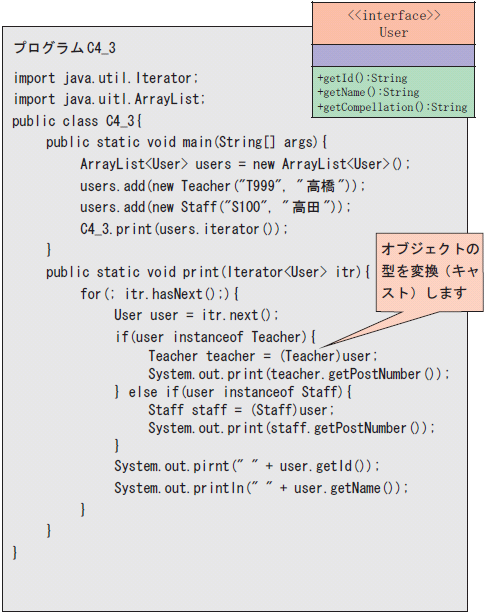Image resolution: width=486 pixels, height=612 pixels.
Task: Click the User user = itr.next() line
Action: (x=196, y=315)
